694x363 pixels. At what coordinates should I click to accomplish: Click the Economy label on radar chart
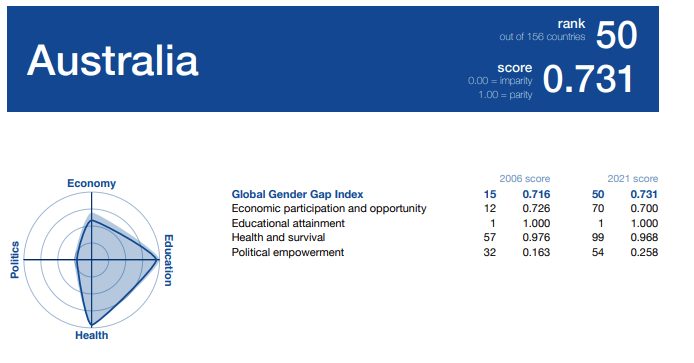(x=91, y=183)
